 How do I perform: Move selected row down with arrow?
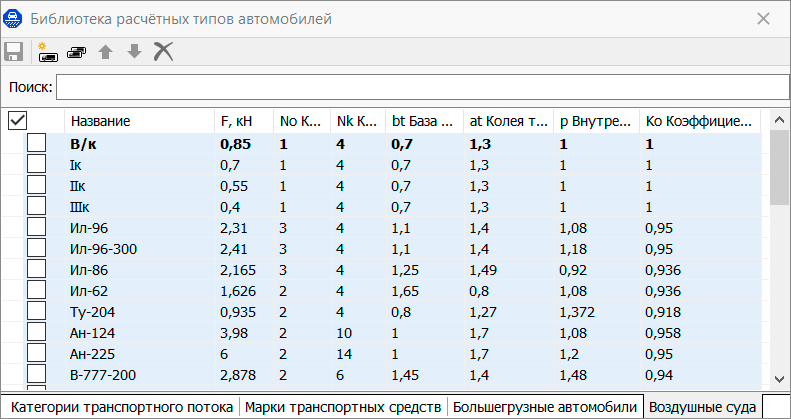coord(134,51)
